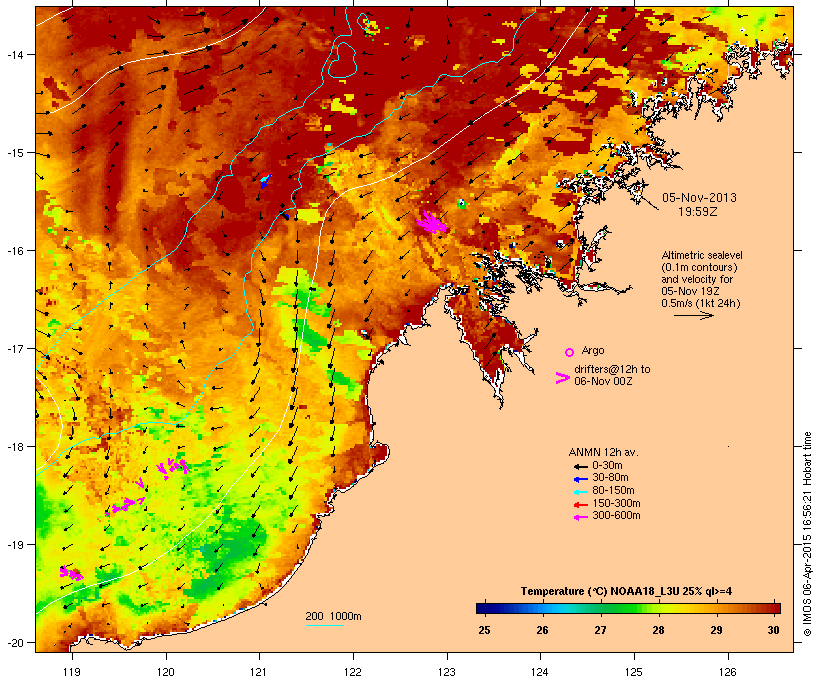820x680 pixels.
Task: Click the magenta drifter cluster near 123E 15.7S
Action: (432, 222)
